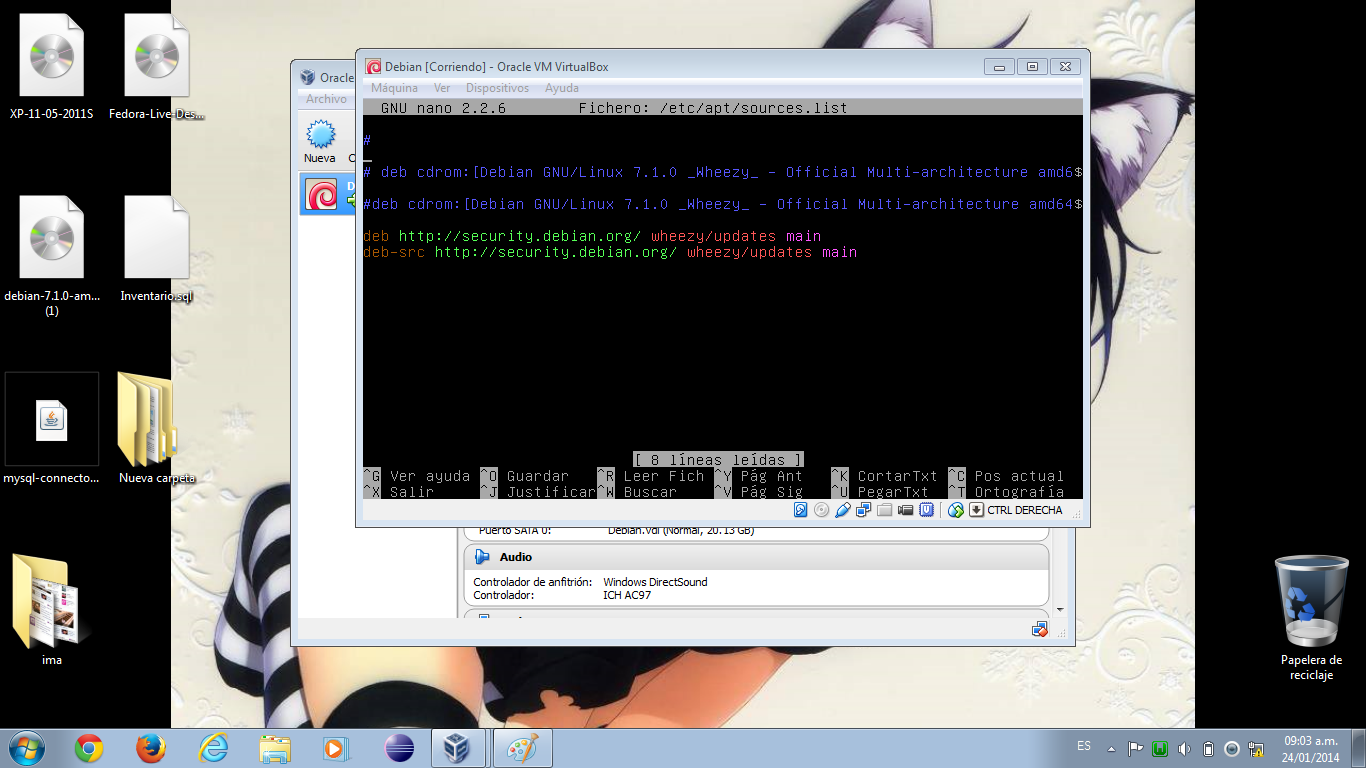Click the virtualization features chip icon
Image resolution: width=1366 pixels, height=768 pixels.
[927, 510]
